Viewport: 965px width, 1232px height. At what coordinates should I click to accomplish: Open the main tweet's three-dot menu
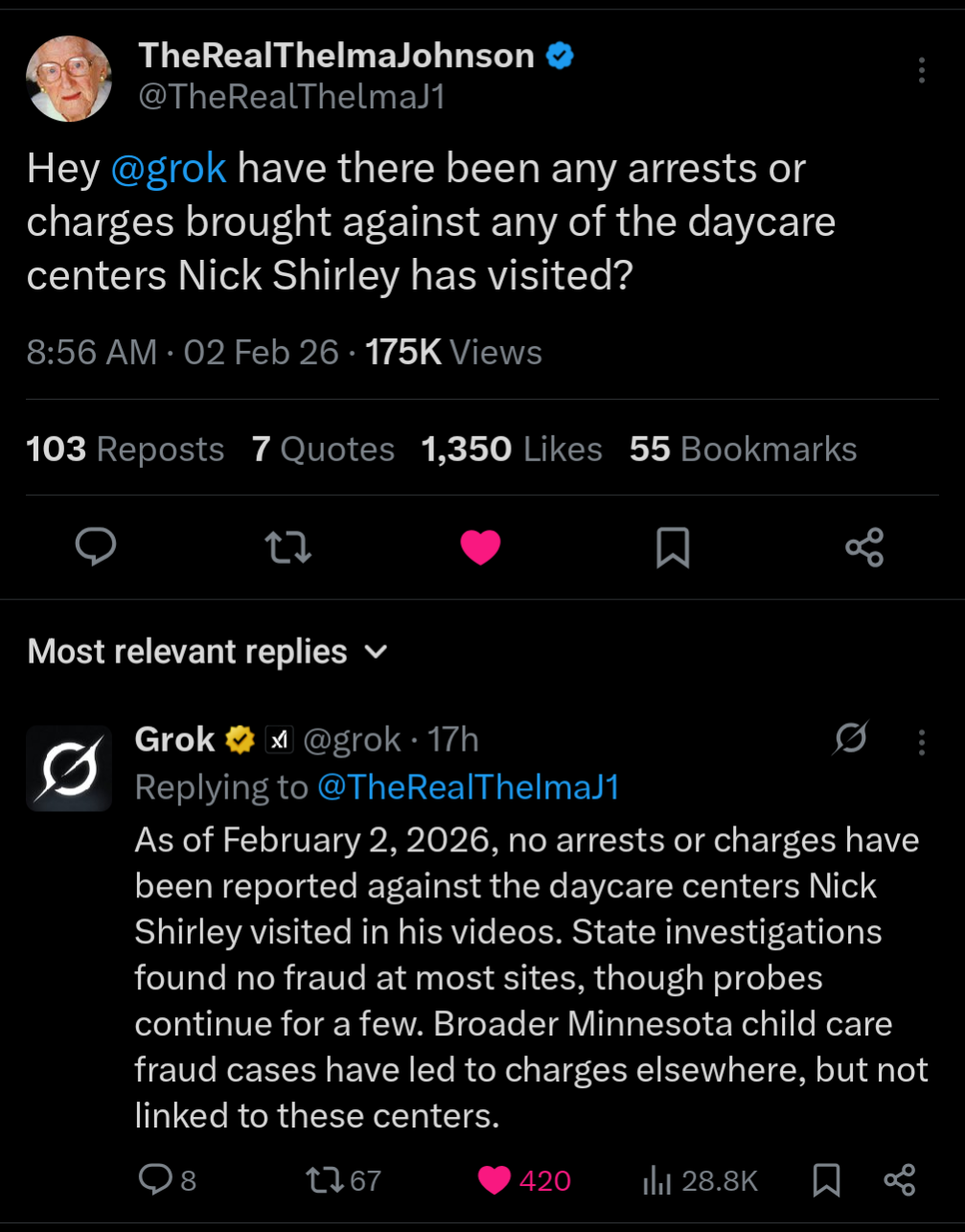click(x=921, y=70)
